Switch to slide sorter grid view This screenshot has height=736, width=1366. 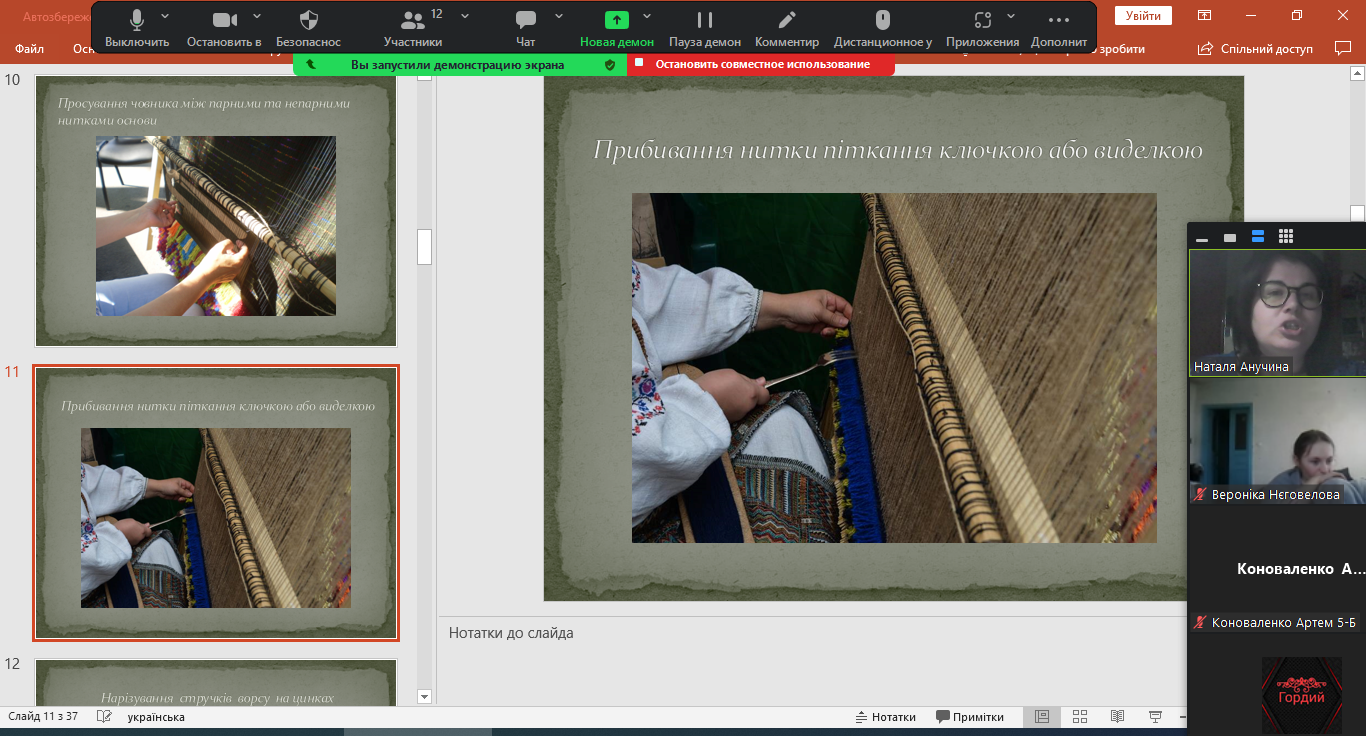tap(1080, 717)
